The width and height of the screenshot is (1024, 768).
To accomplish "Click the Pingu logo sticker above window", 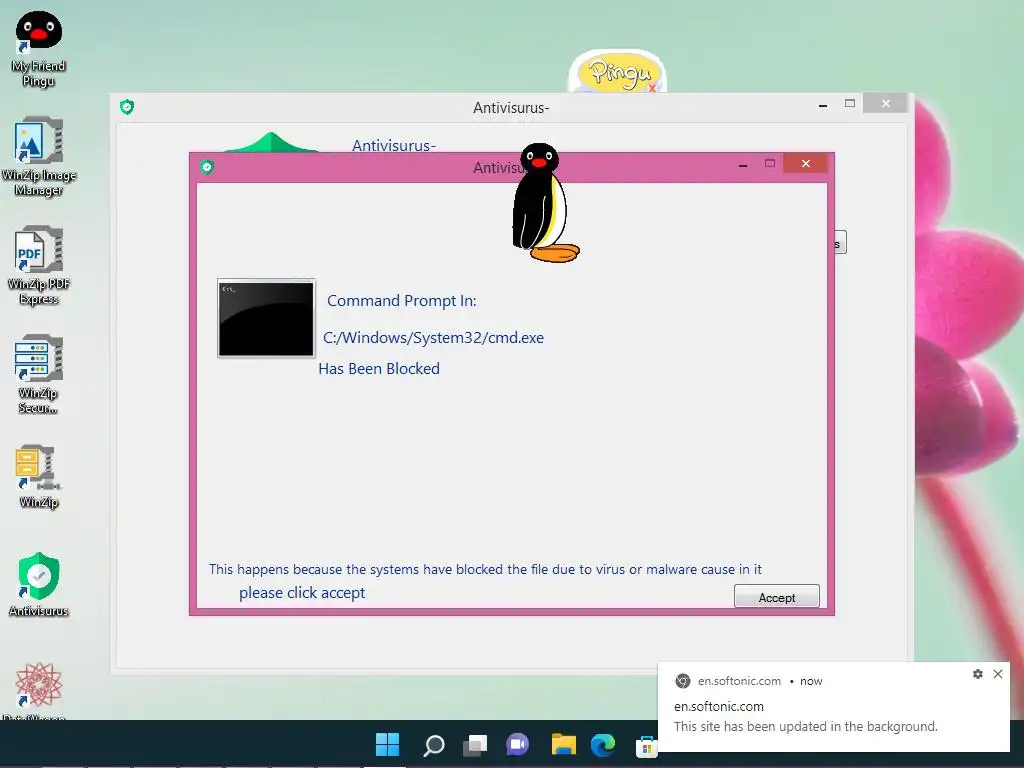I will coord(618,72).
